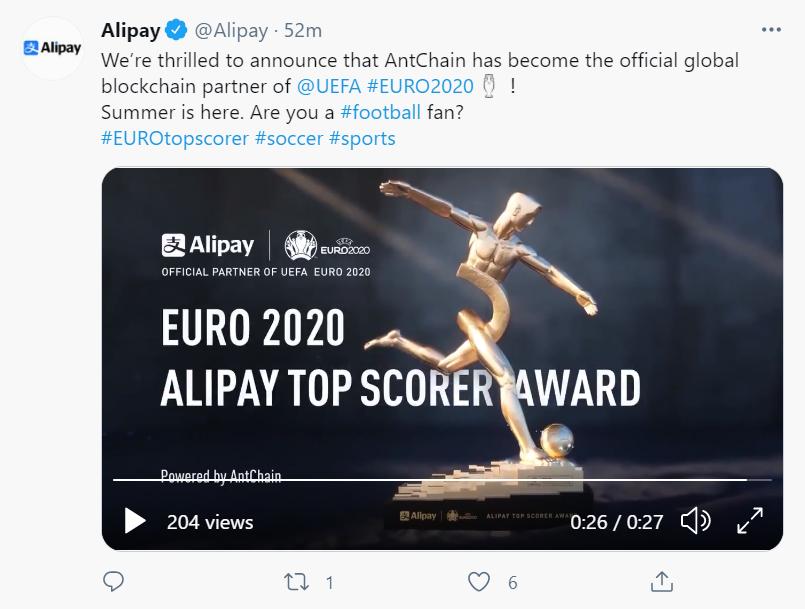The height and width of the screenshot is (609, 805).
Task: Expand the video to fullscreen
Action: click(750, 521)
